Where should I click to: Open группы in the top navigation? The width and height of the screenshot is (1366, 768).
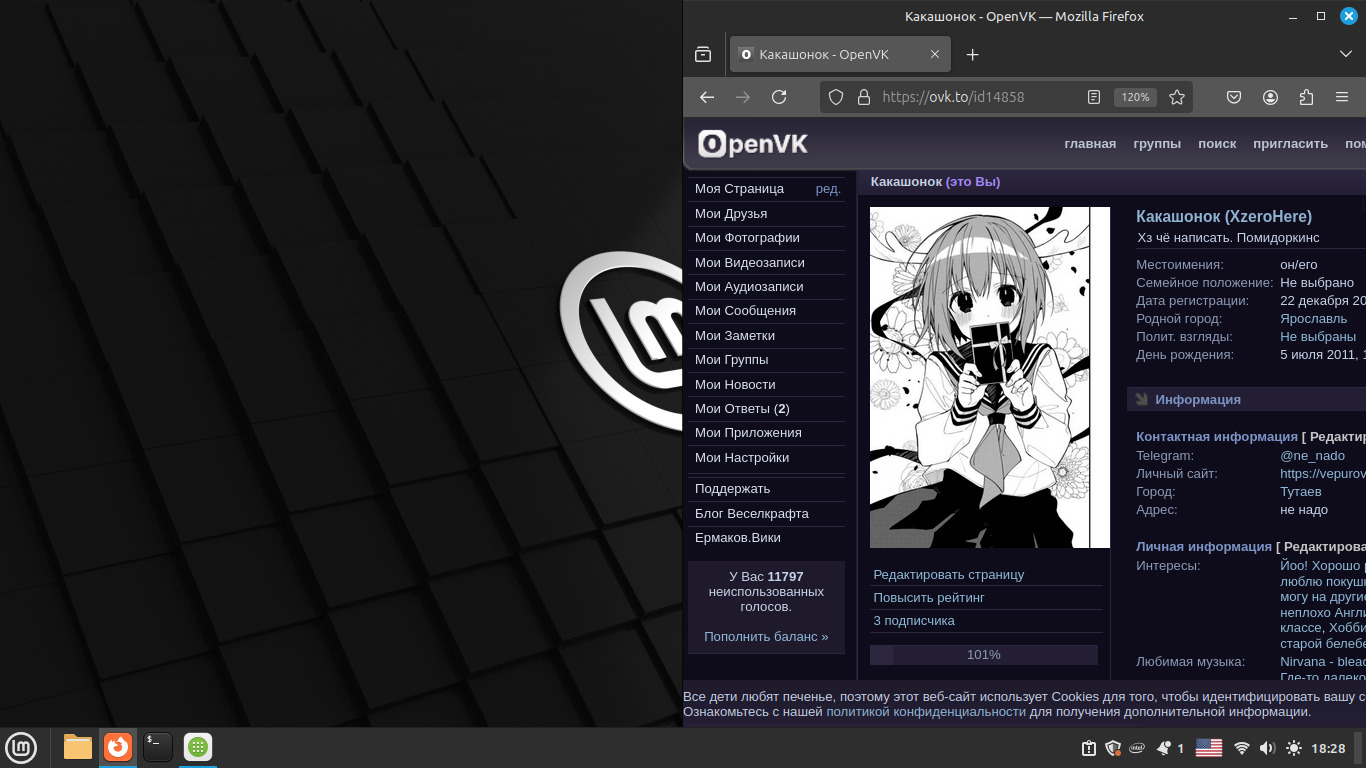[x=1157, y=144]
